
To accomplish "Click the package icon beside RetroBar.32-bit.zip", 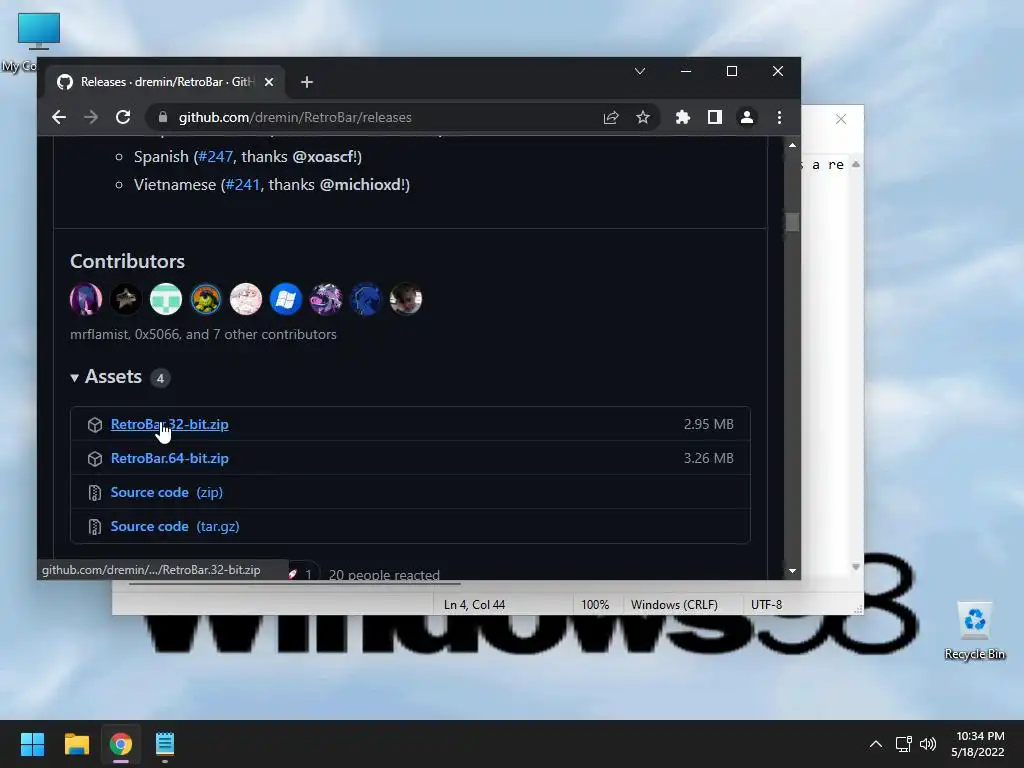I will (x=95, y=425).
